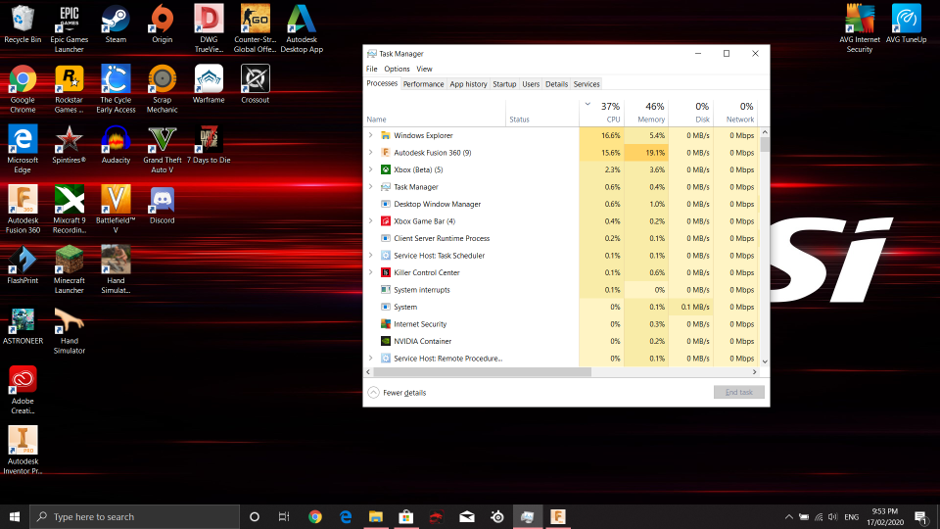Open Audacity desktop icon

pyautogui.click(x=116, y=144)
